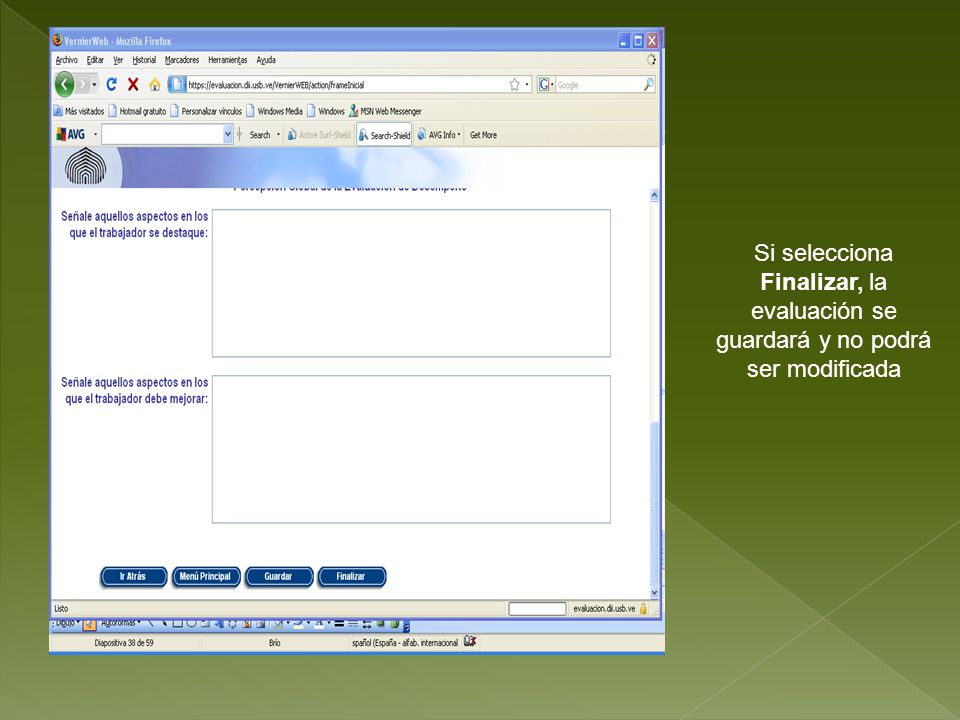Image resolution: width=960 pixels, height=720 pixels.
Task: Click the page identity icon in address bar
Action: coord(176,84)
